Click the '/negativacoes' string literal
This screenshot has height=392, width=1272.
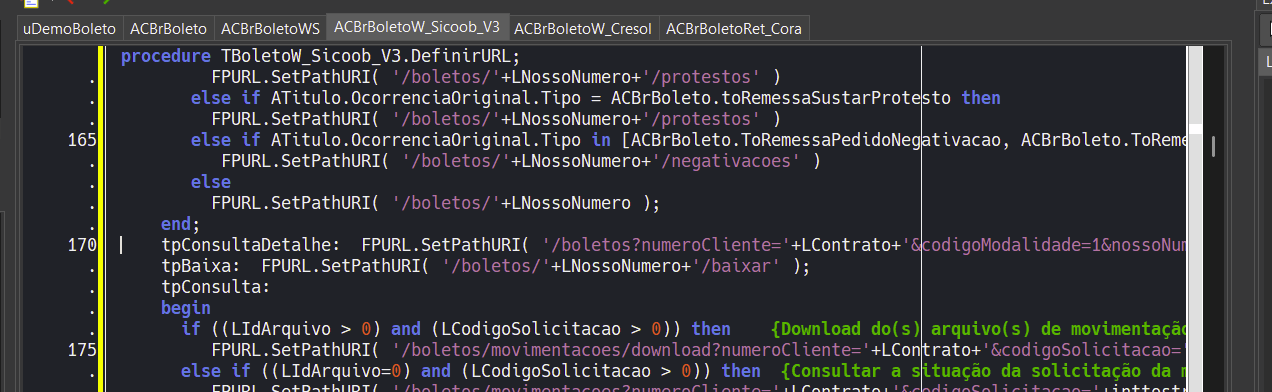click(x=727, y=160)
